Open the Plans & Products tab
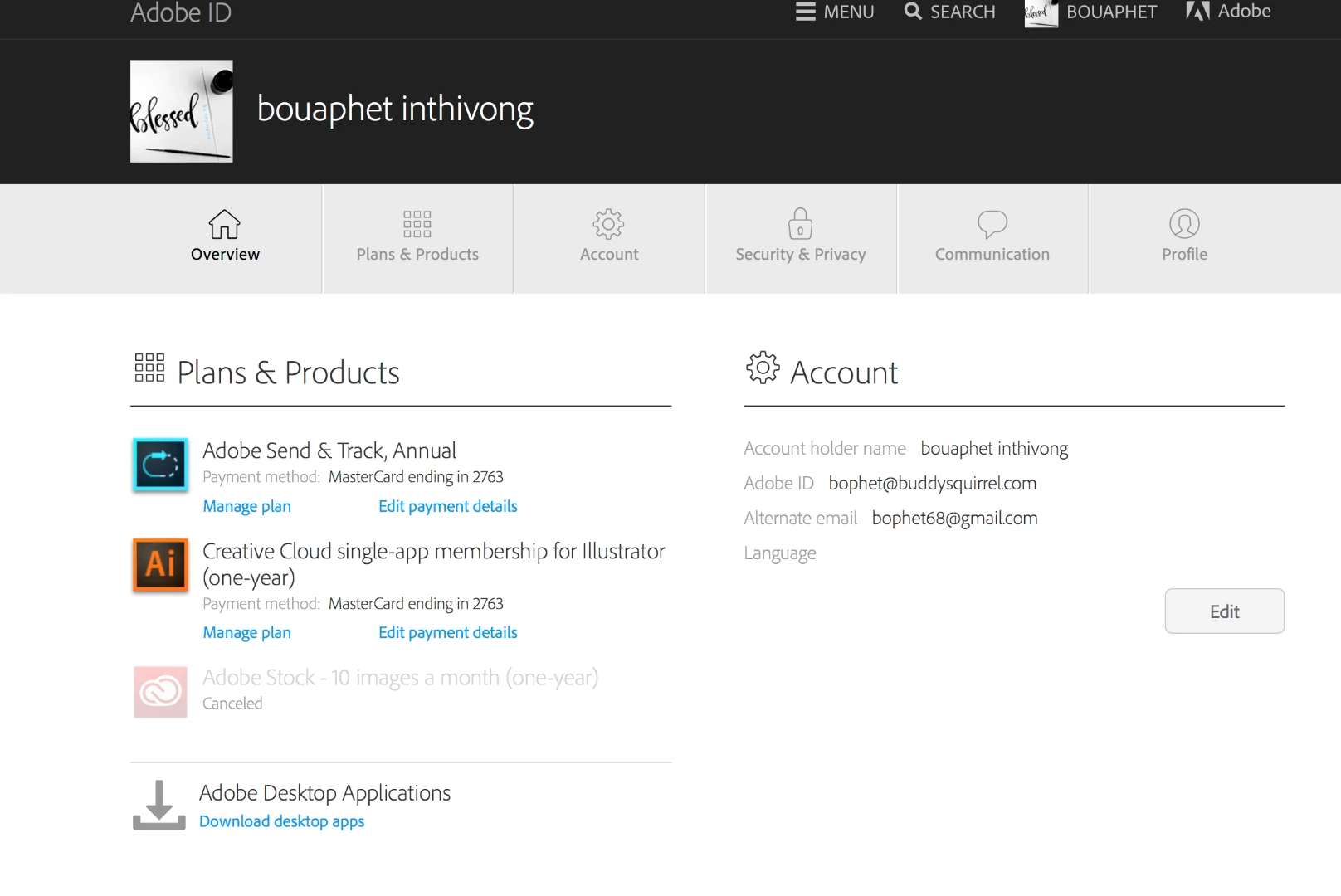Image resolution: width=1341 pixels, height=896 pixels. point(417,237)
